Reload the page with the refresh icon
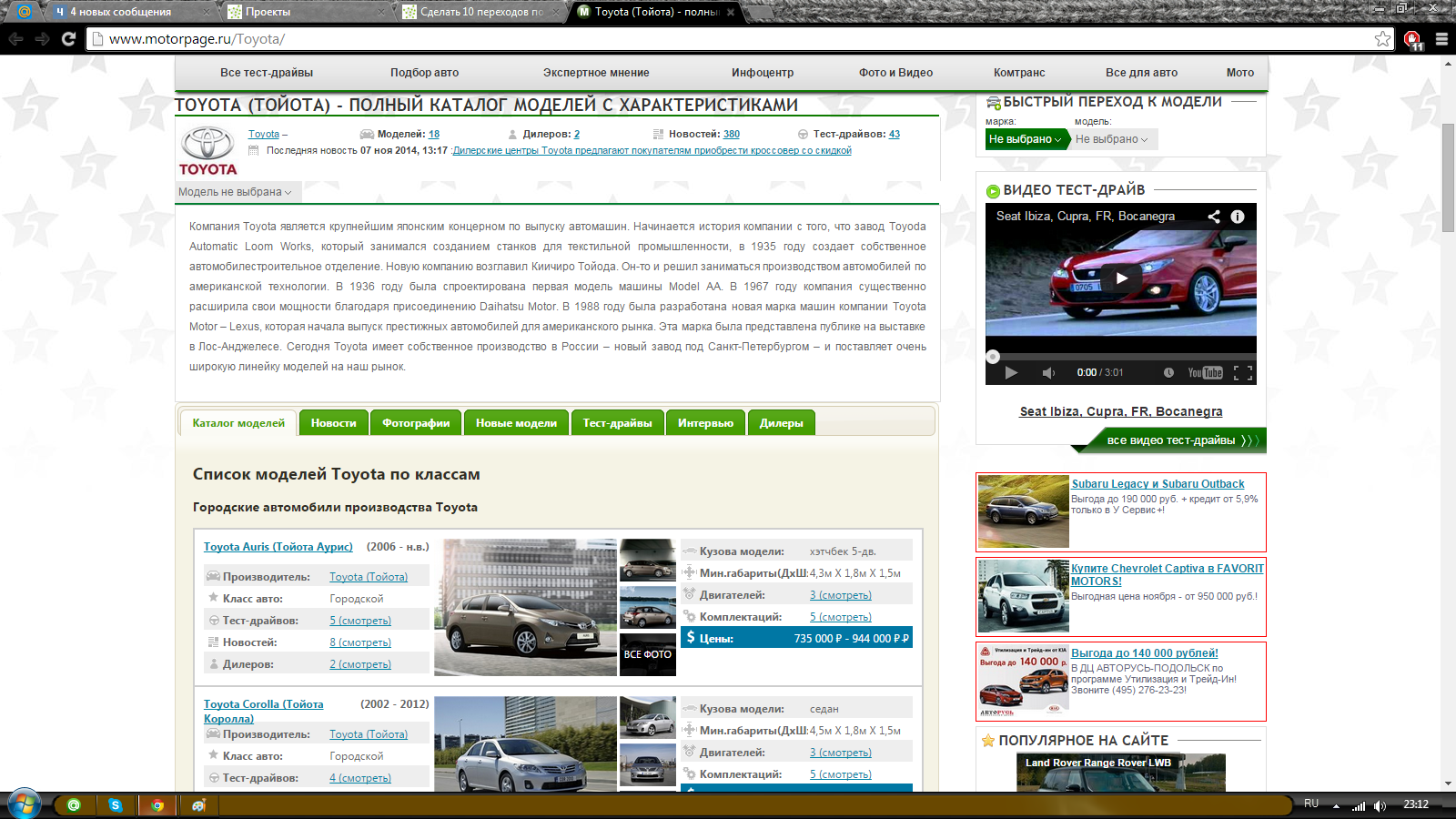This screenshot has height=819, width=1456. pyautogui.click(x=68, y=39)
